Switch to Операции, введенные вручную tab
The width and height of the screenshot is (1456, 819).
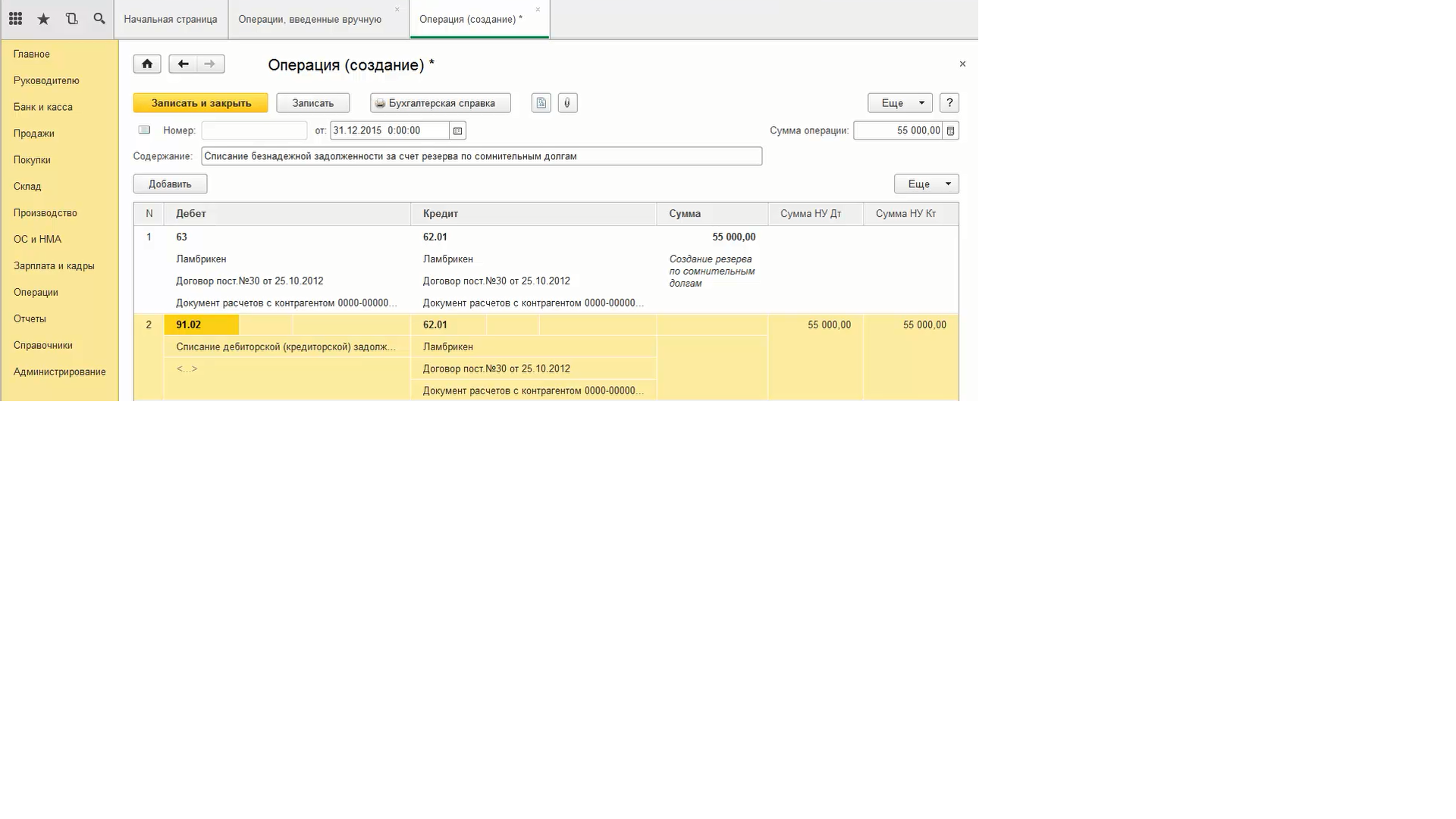[309, 20]
